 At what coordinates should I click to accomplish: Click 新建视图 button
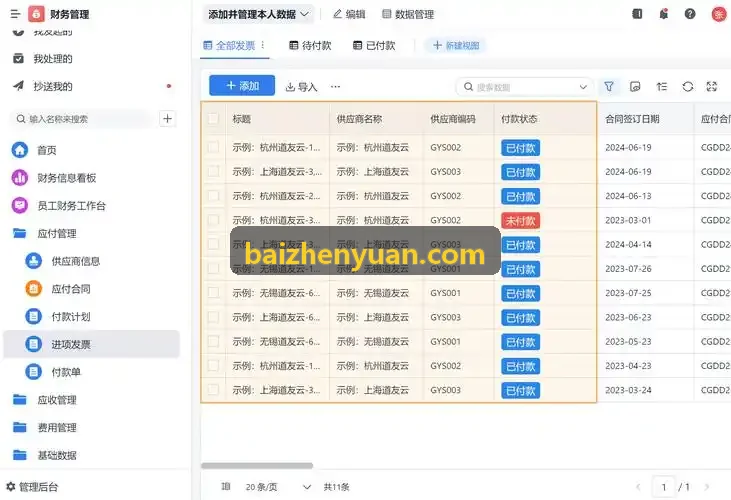pyautogui.click(x=456, y=46)
